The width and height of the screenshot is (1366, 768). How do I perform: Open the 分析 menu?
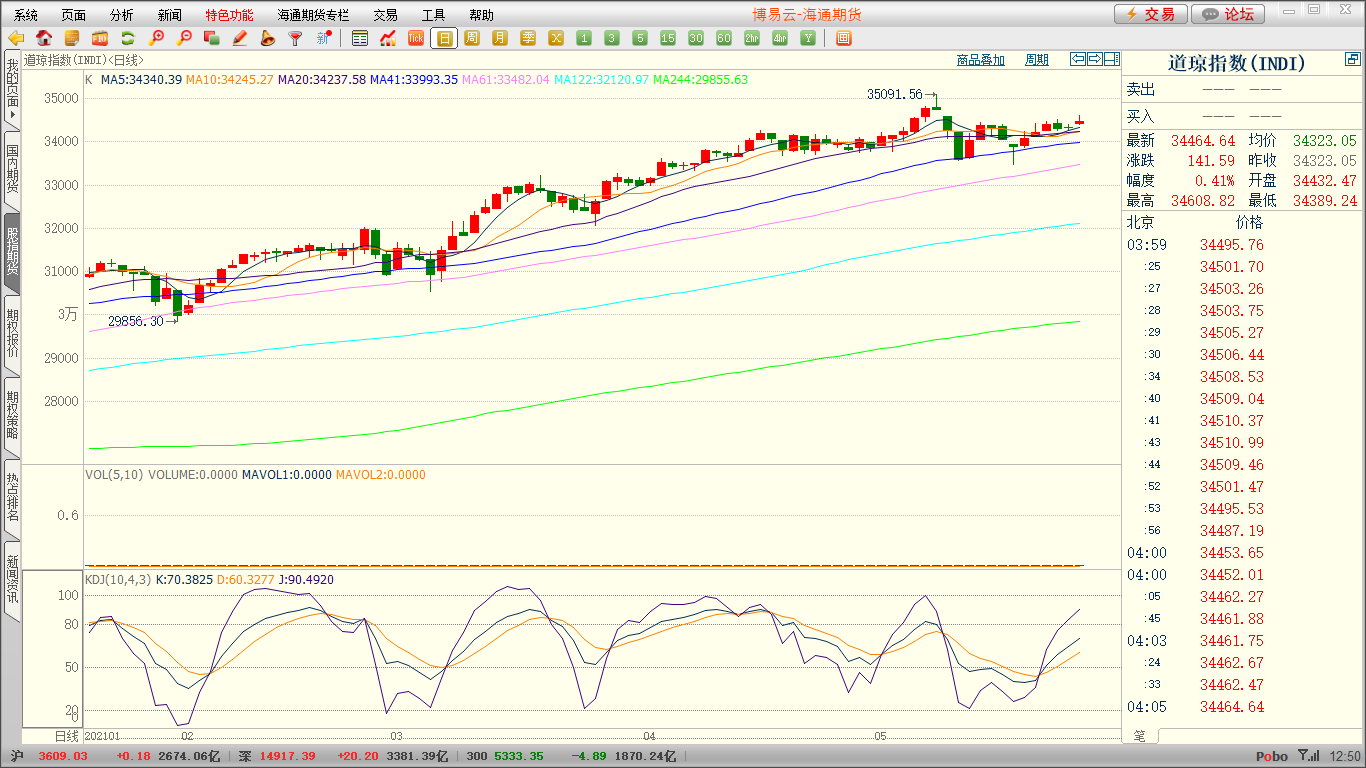point(122,15)
